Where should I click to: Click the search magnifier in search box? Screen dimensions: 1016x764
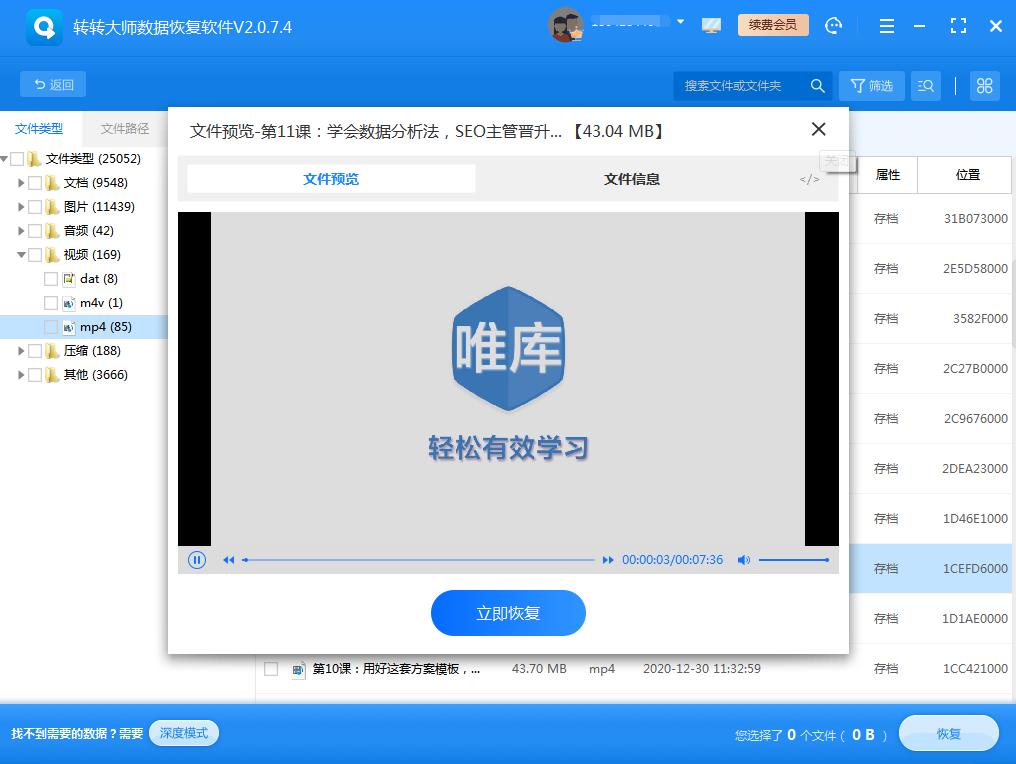point(817,85)
